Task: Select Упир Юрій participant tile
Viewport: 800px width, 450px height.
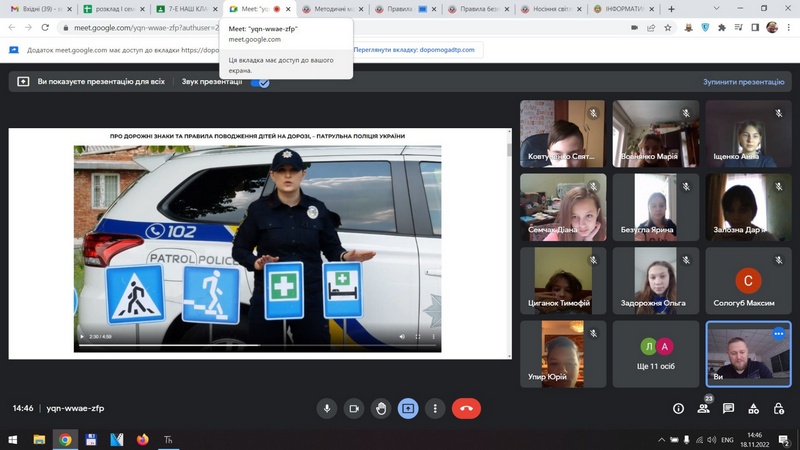Action: (563, 354)
